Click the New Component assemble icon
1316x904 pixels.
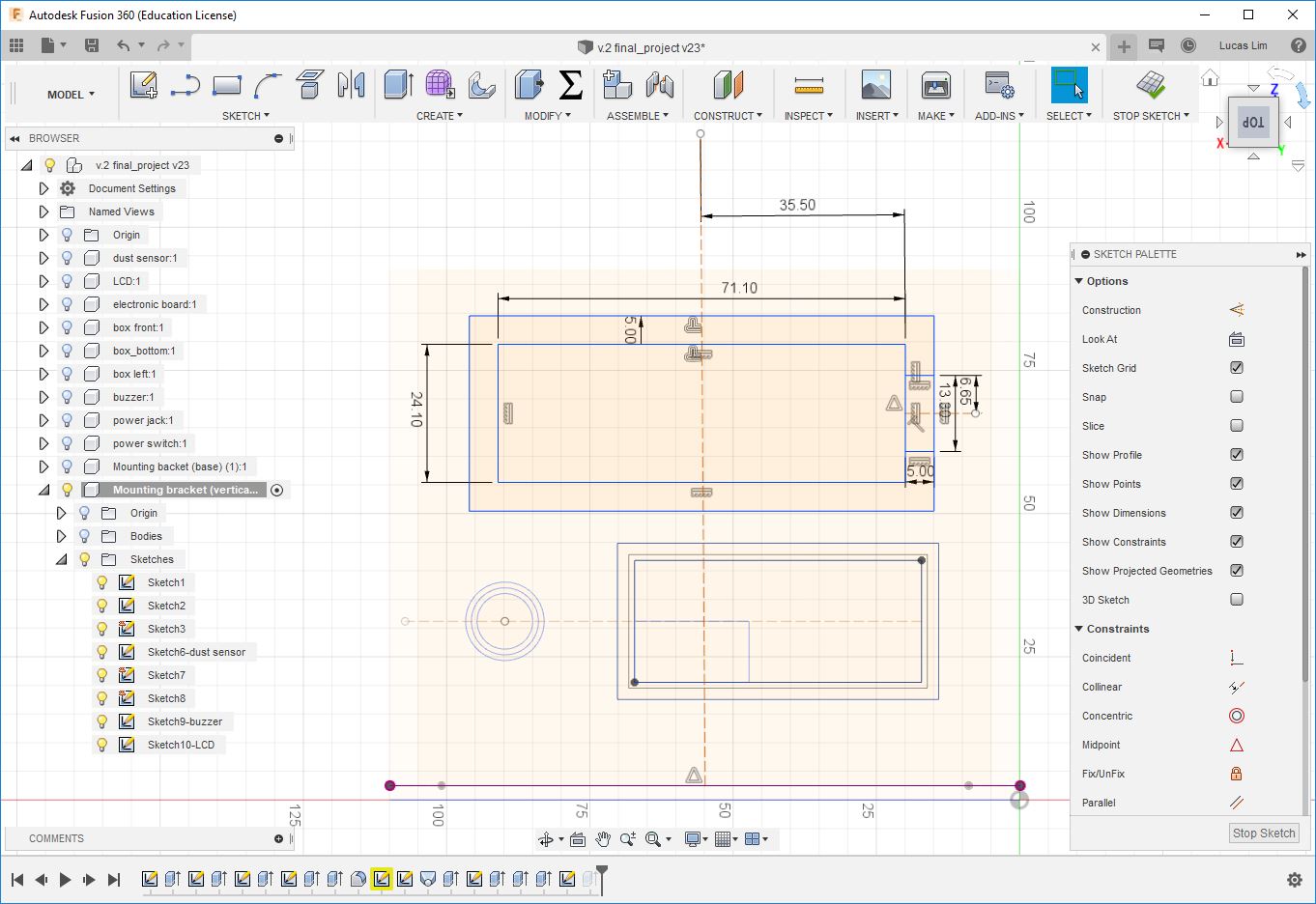coord(617,85)
